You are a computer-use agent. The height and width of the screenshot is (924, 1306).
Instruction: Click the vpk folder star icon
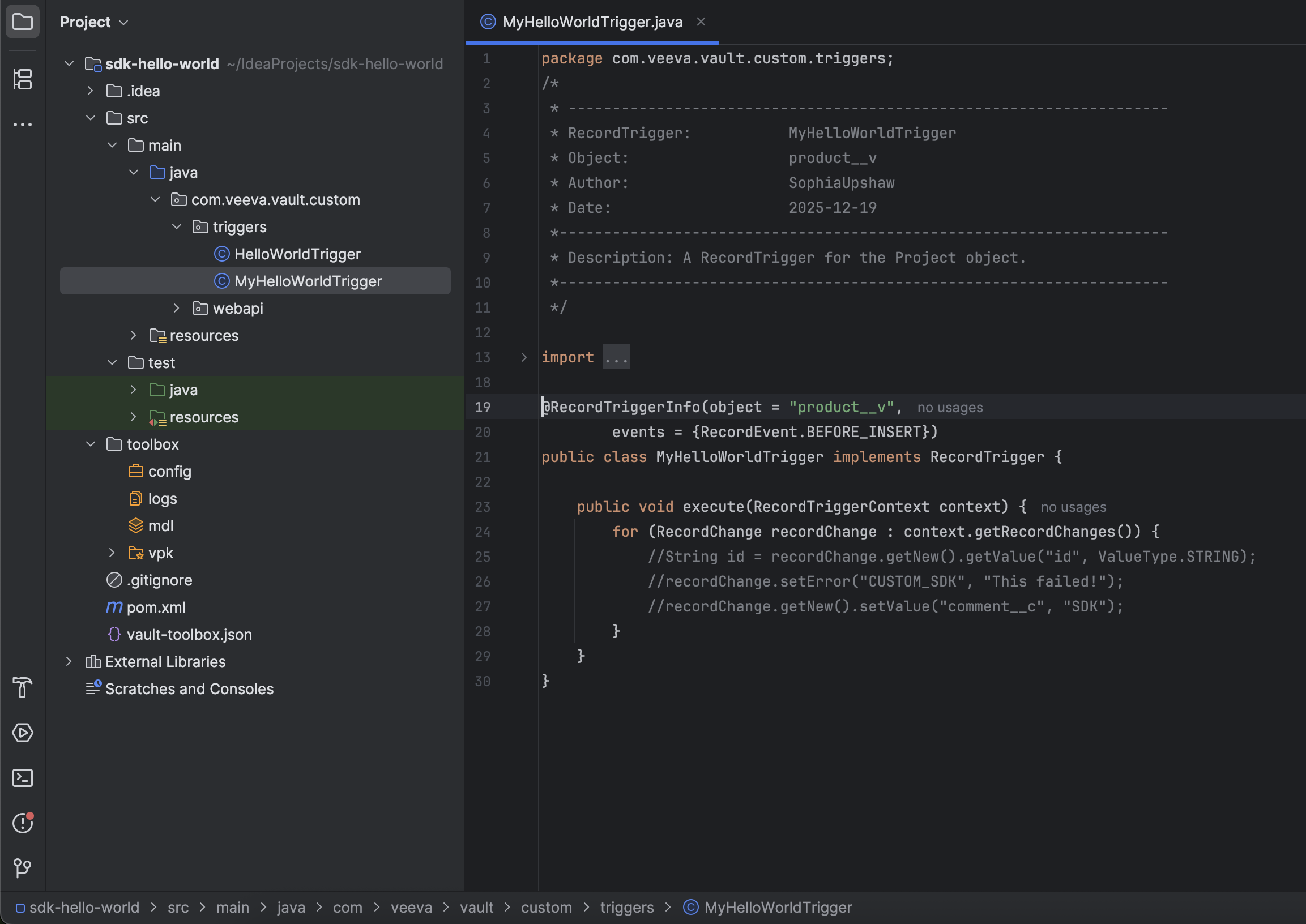pyautogui.click(x=135, y=553)
